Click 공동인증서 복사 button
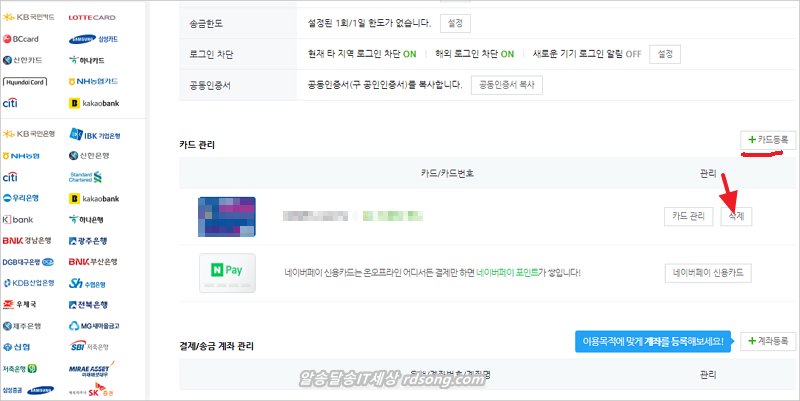The width and height of the screenshot is (800, 401). tap(506, 85)
